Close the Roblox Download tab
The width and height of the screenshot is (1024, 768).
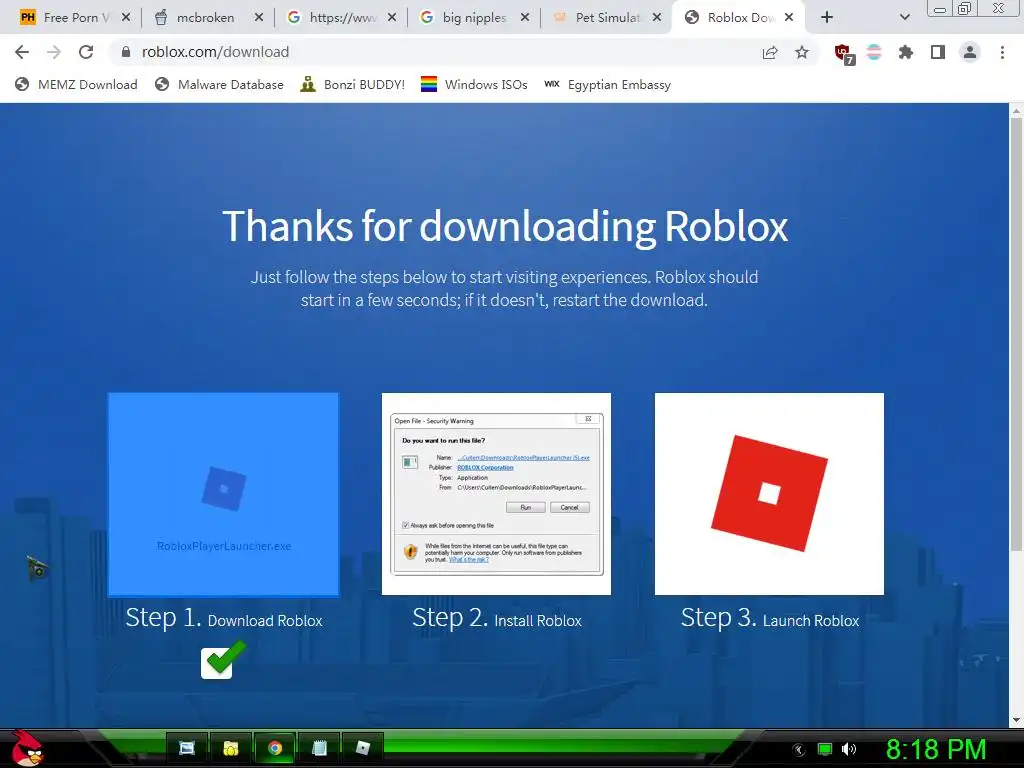pyautogui.click(x=789, y=18)
